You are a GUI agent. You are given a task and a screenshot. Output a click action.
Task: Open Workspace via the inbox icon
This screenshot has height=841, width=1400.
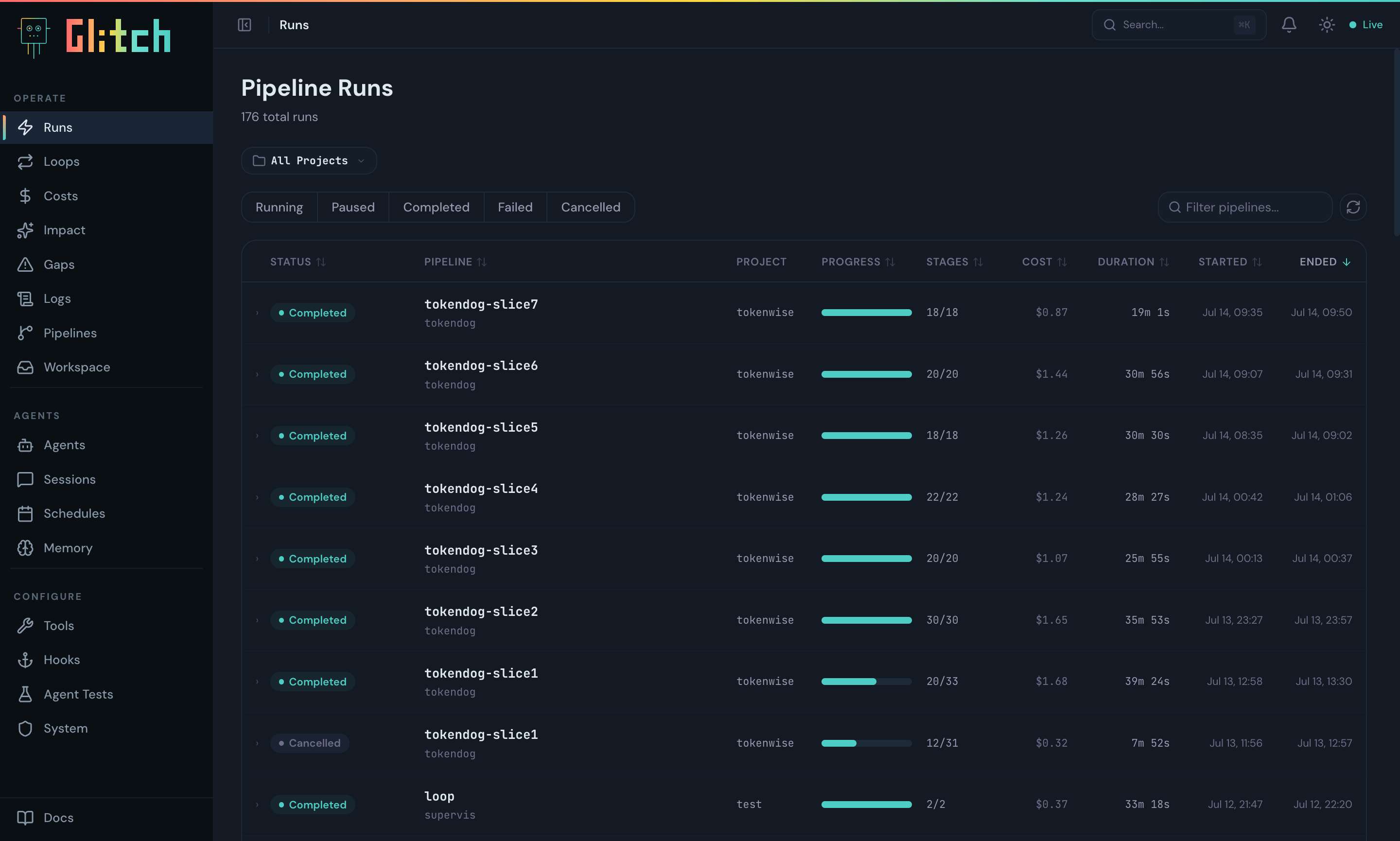(25, 367)
